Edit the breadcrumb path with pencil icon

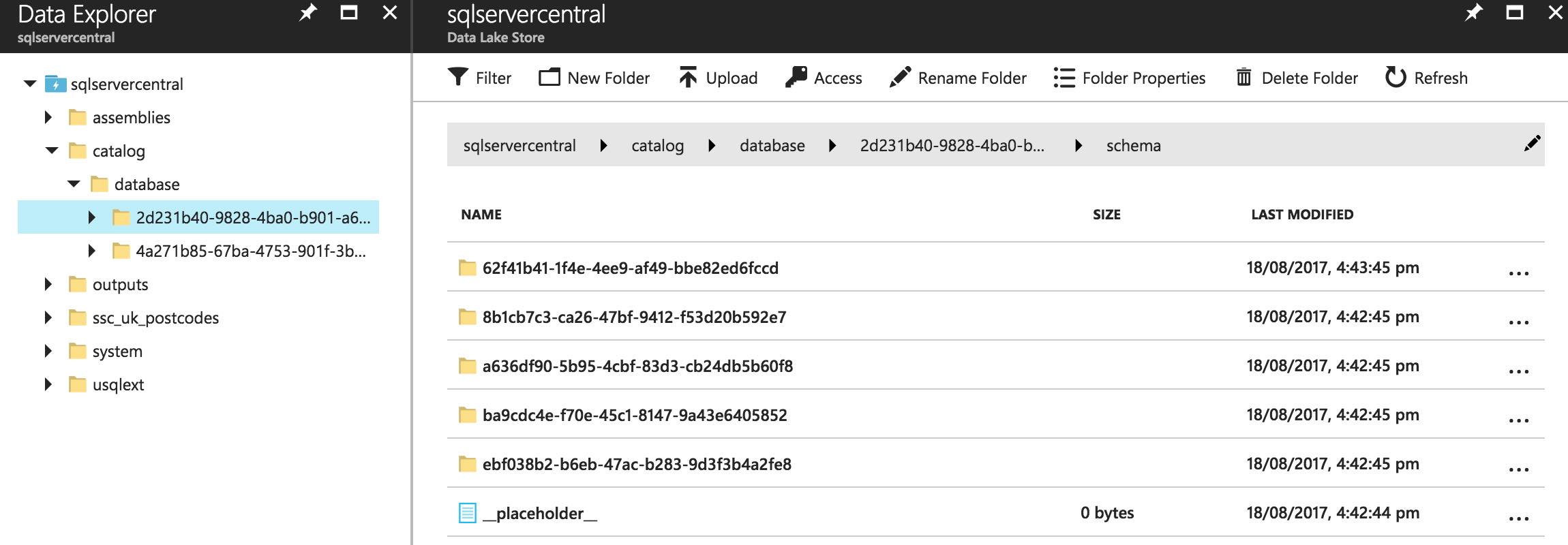point(1532,143)
